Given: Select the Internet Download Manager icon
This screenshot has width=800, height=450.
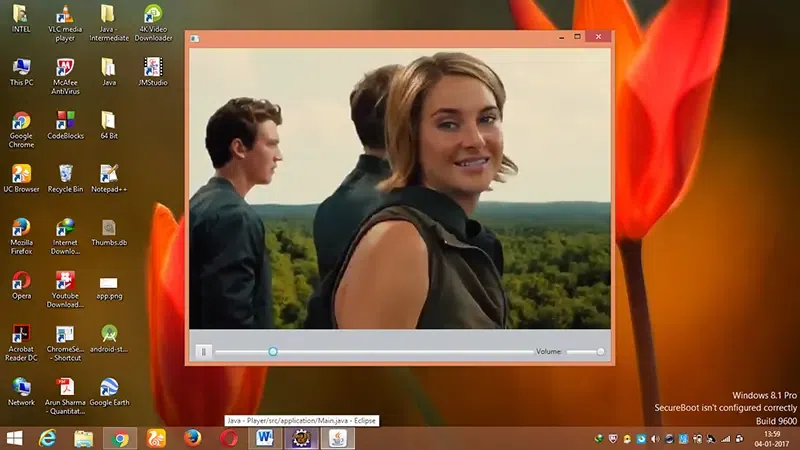Looking at the screenshot, I should point(65,236).
